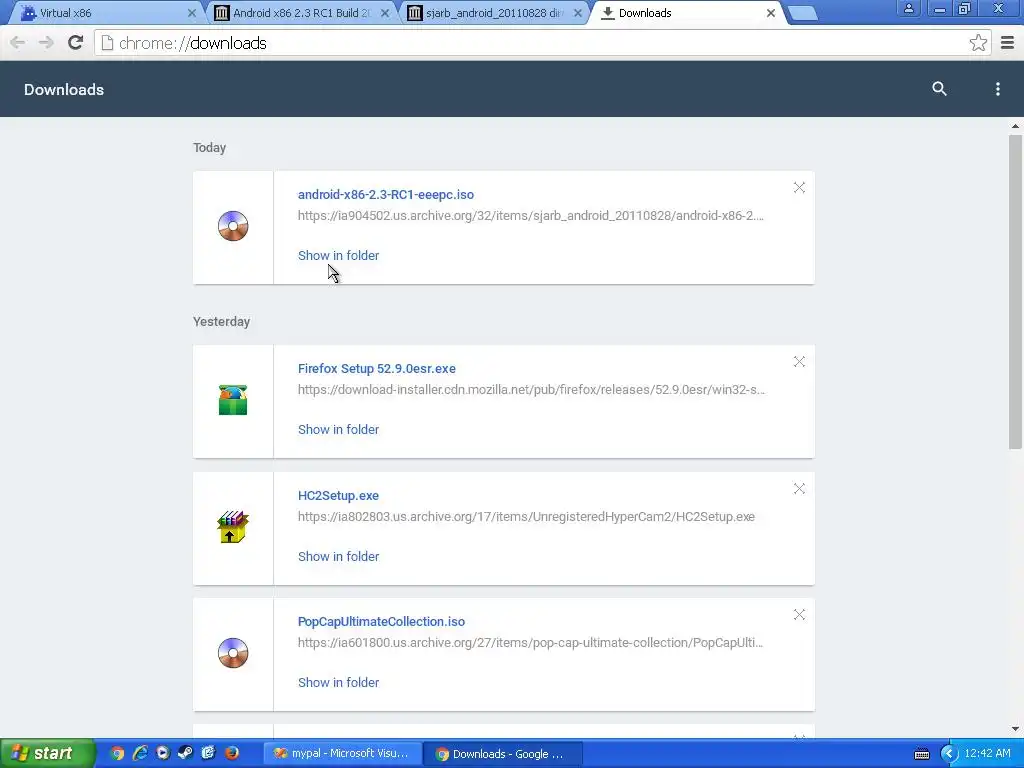Click the browser back arrow

pos(18,43)
